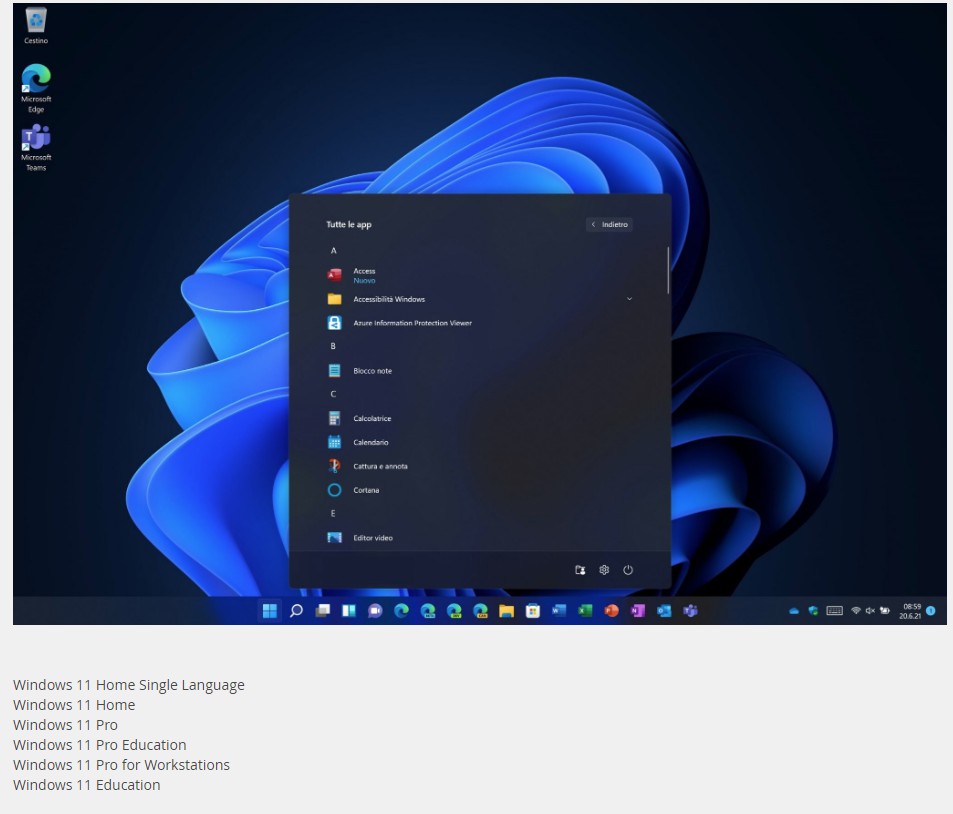Open the Widgets panel from the taskbar

tap(349, 610)
